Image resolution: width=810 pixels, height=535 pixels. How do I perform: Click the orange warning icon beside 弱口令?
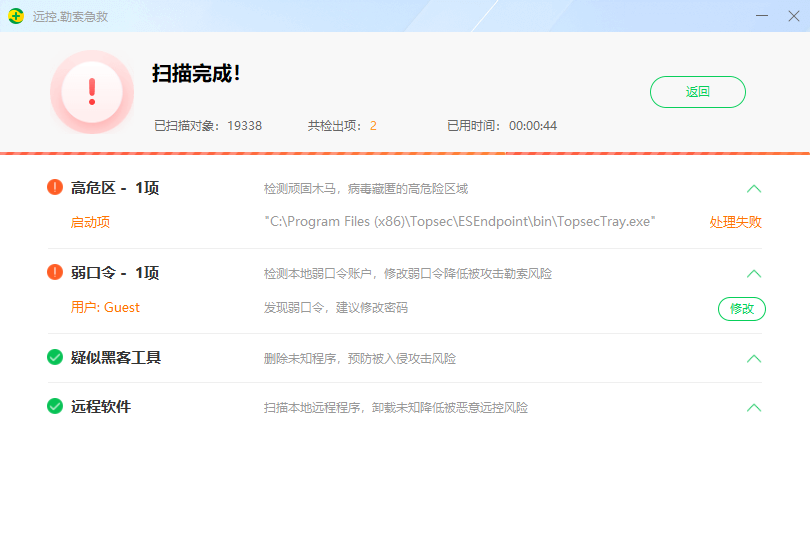[55, 273]
